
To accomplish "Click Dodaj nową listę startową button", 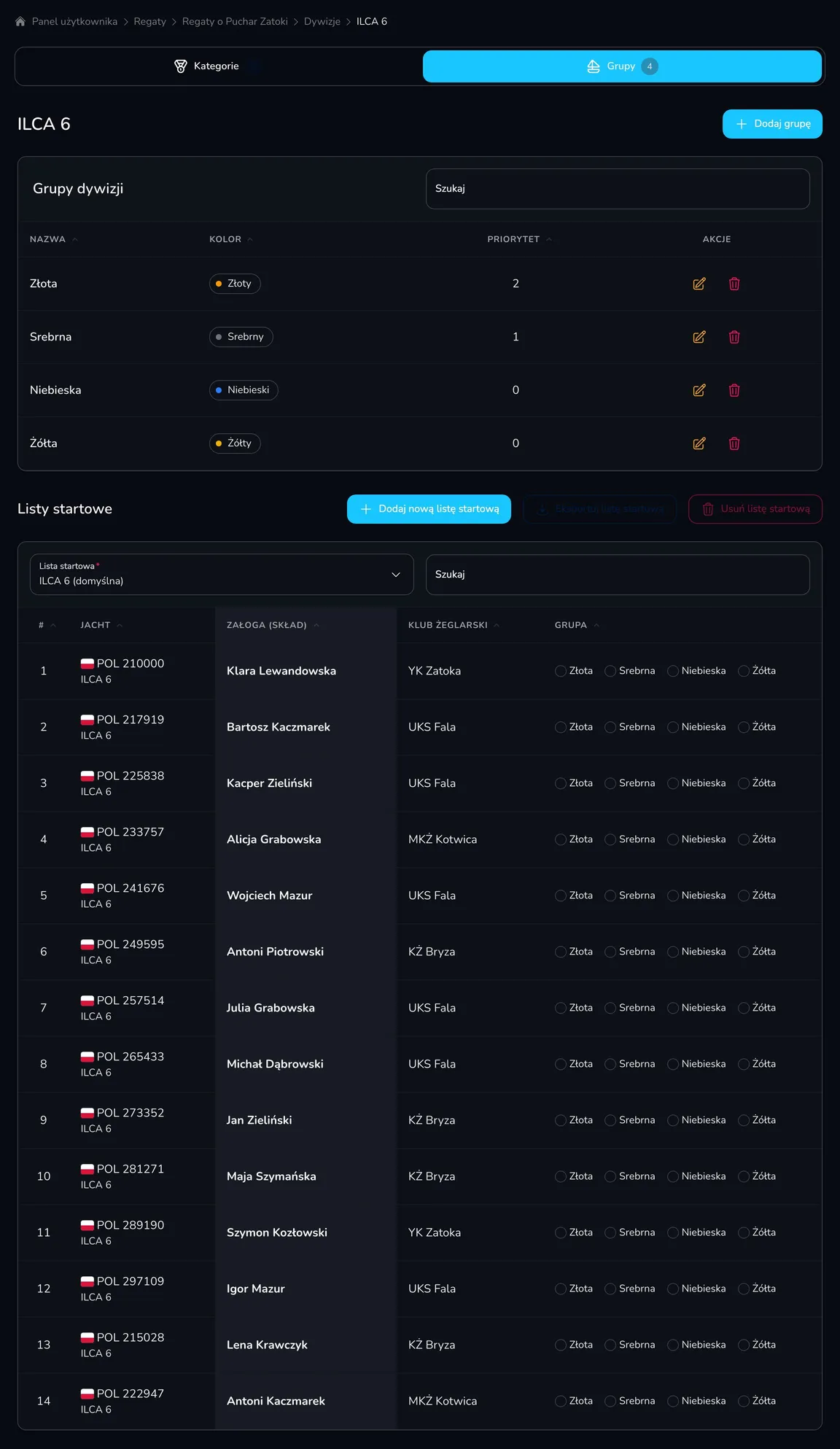I will [429, 509].
